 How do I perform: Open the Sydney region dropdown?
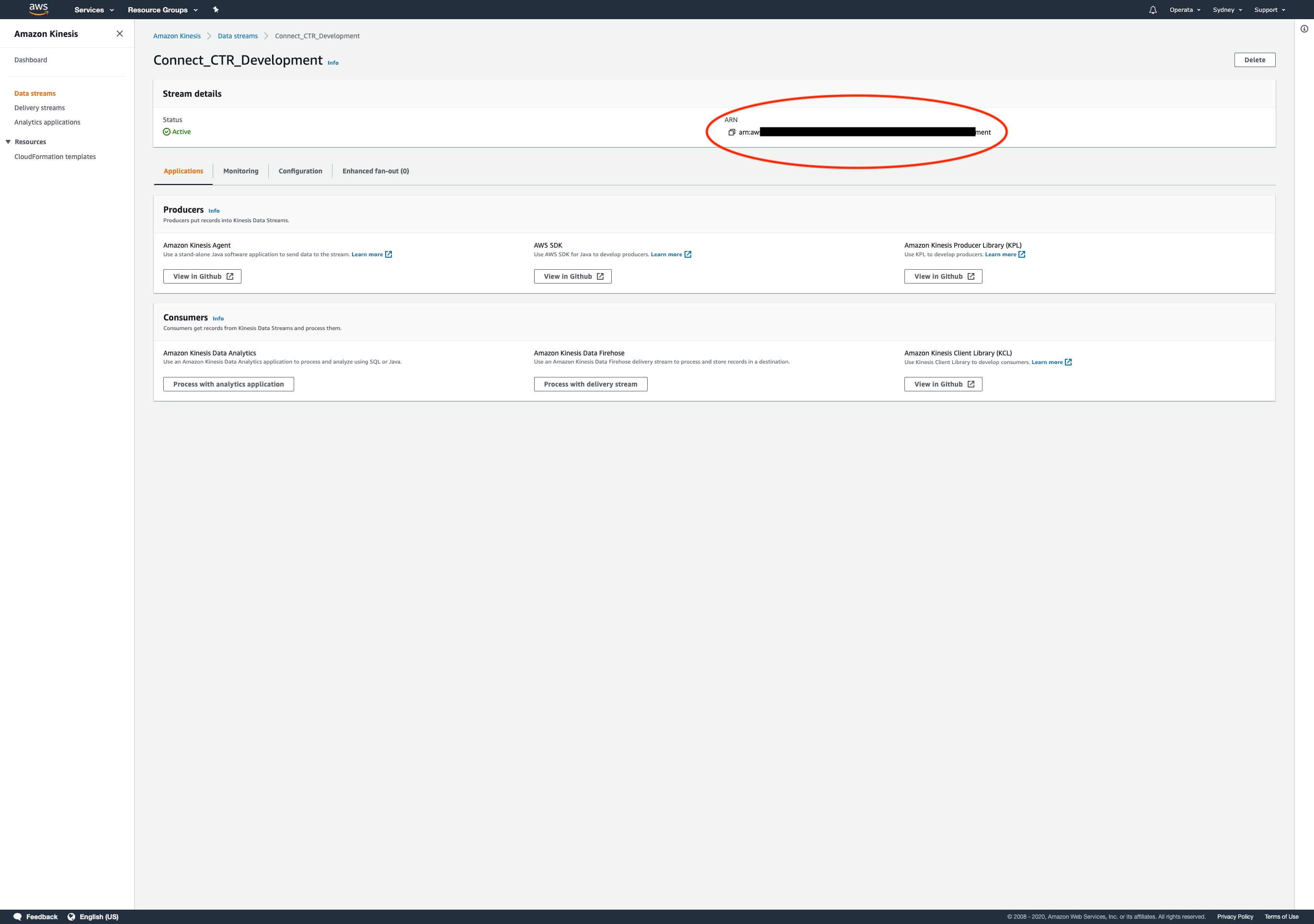tap(1227, 10)
